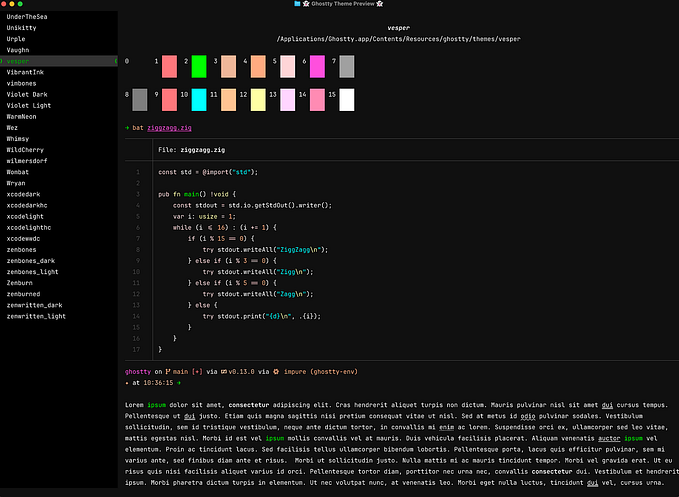Screen dimensions: 679x497
Task: Click the version v0.13.0 in the prompt
Action: pyautogui.click(x=241, y=371)
